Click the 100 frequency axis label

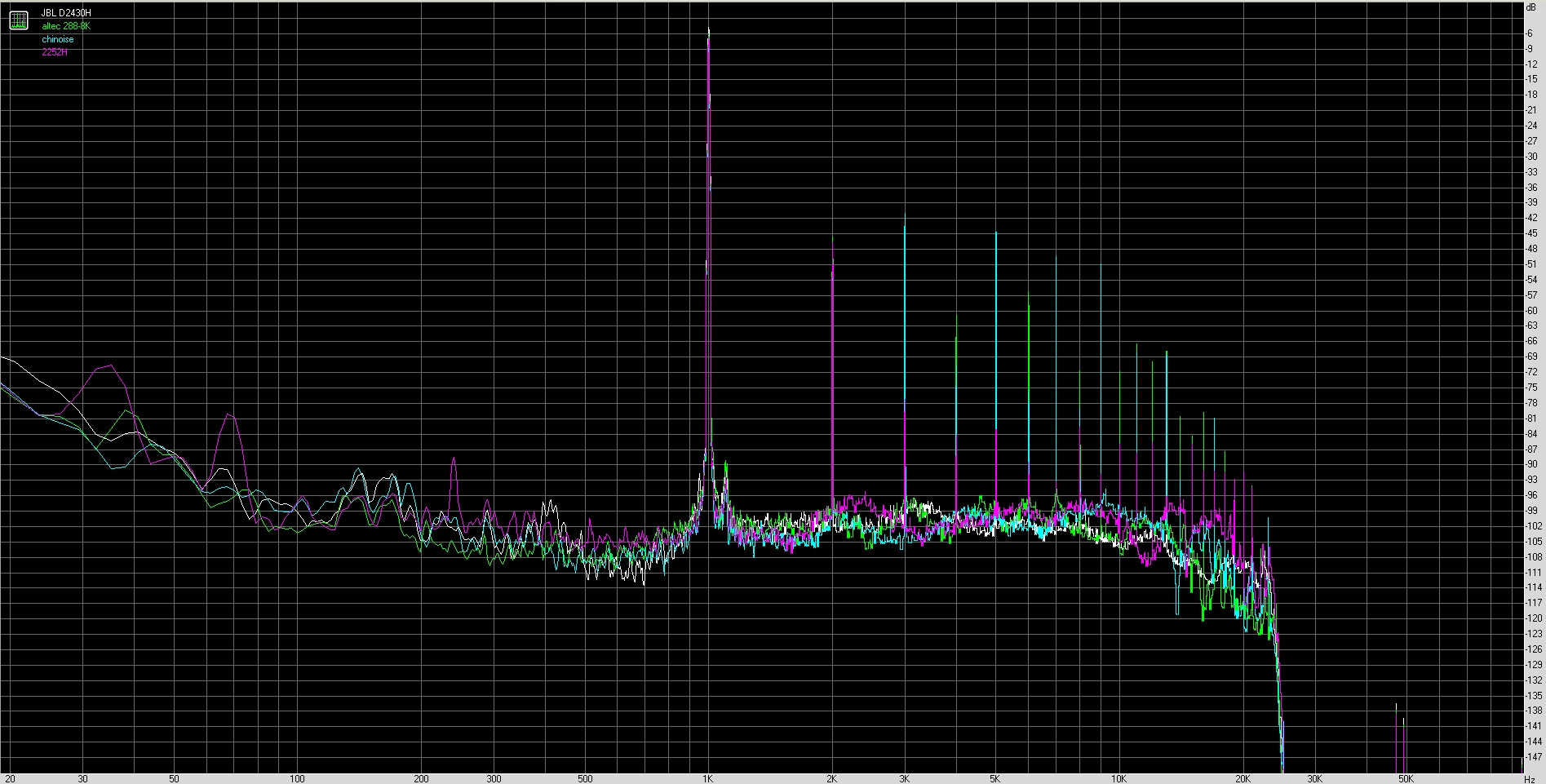(x=298, y=779)
